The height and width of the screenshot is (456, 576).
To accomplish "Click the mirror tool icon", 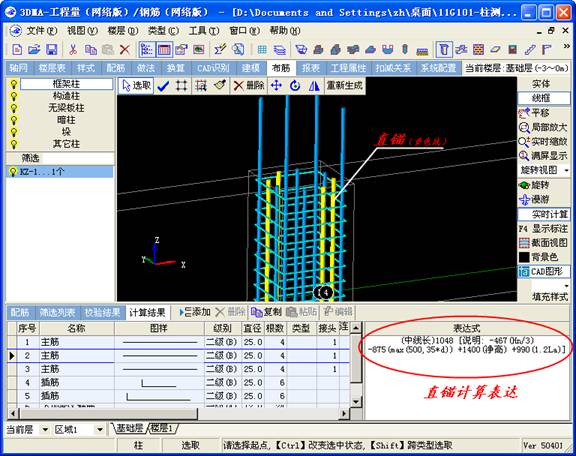I will 314,86.
